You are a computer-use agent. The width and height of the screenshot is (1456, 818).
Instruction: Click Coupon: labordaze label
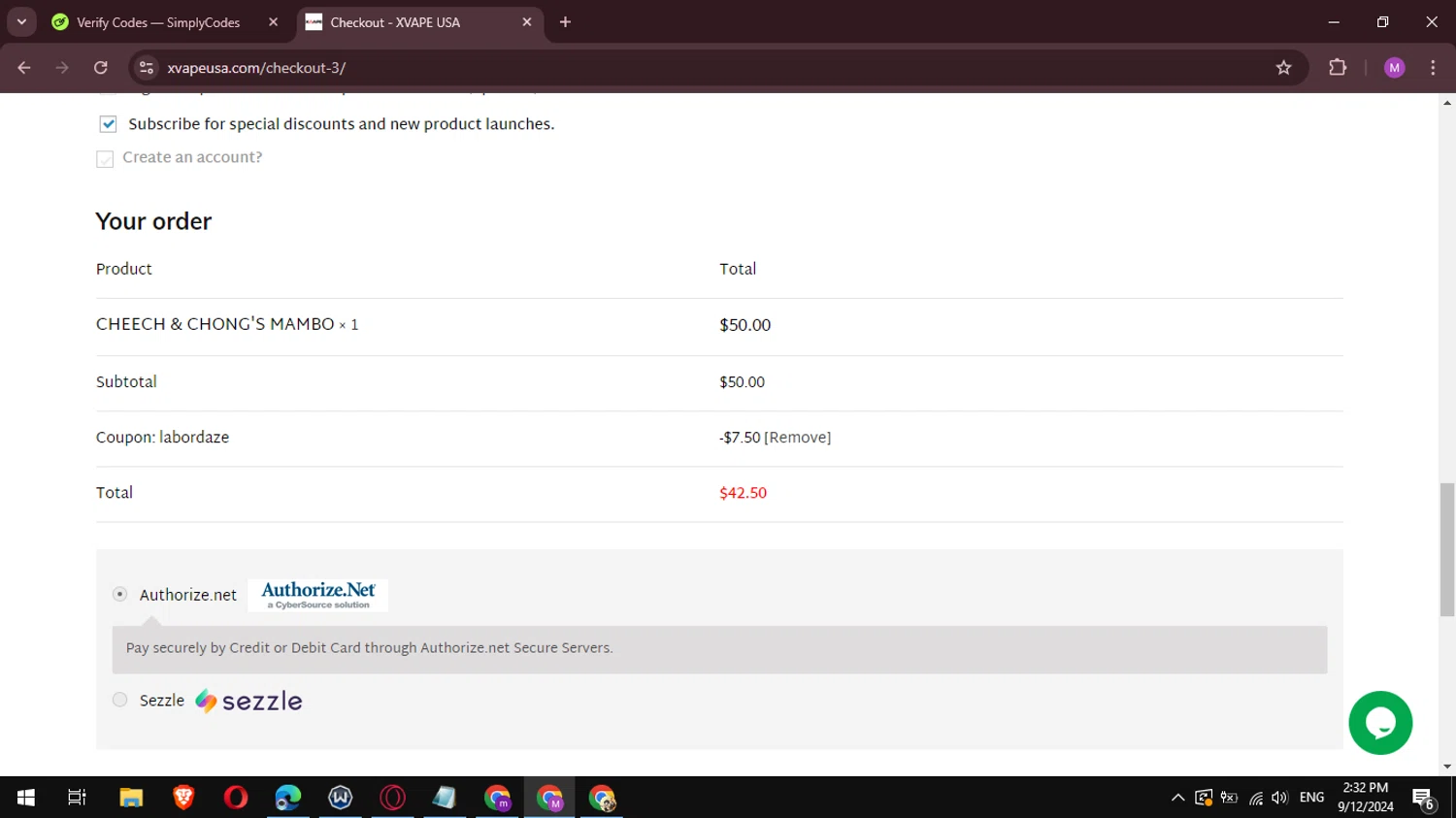pos(162,438)
